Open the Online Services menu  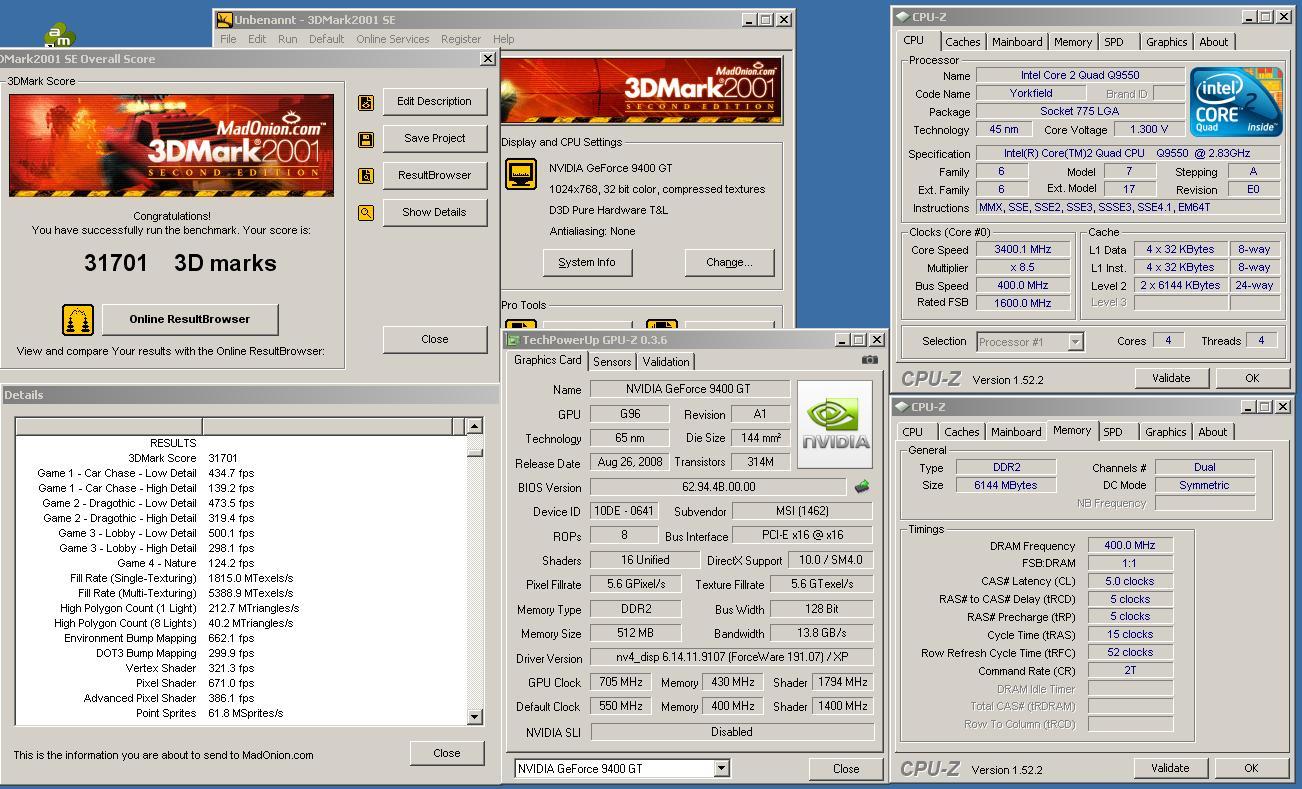coord(392,39)
